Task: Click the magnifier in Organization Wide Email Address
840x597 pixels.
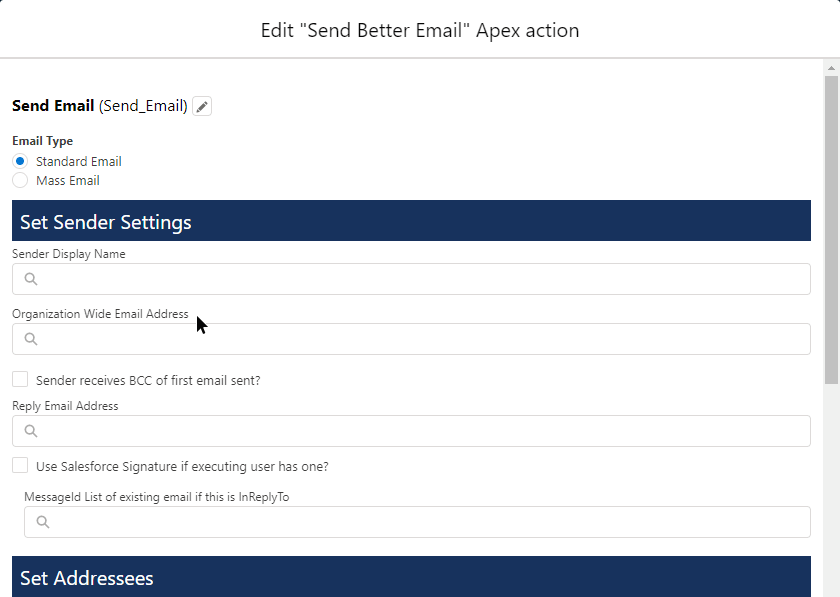Action: tap(30, 339)
